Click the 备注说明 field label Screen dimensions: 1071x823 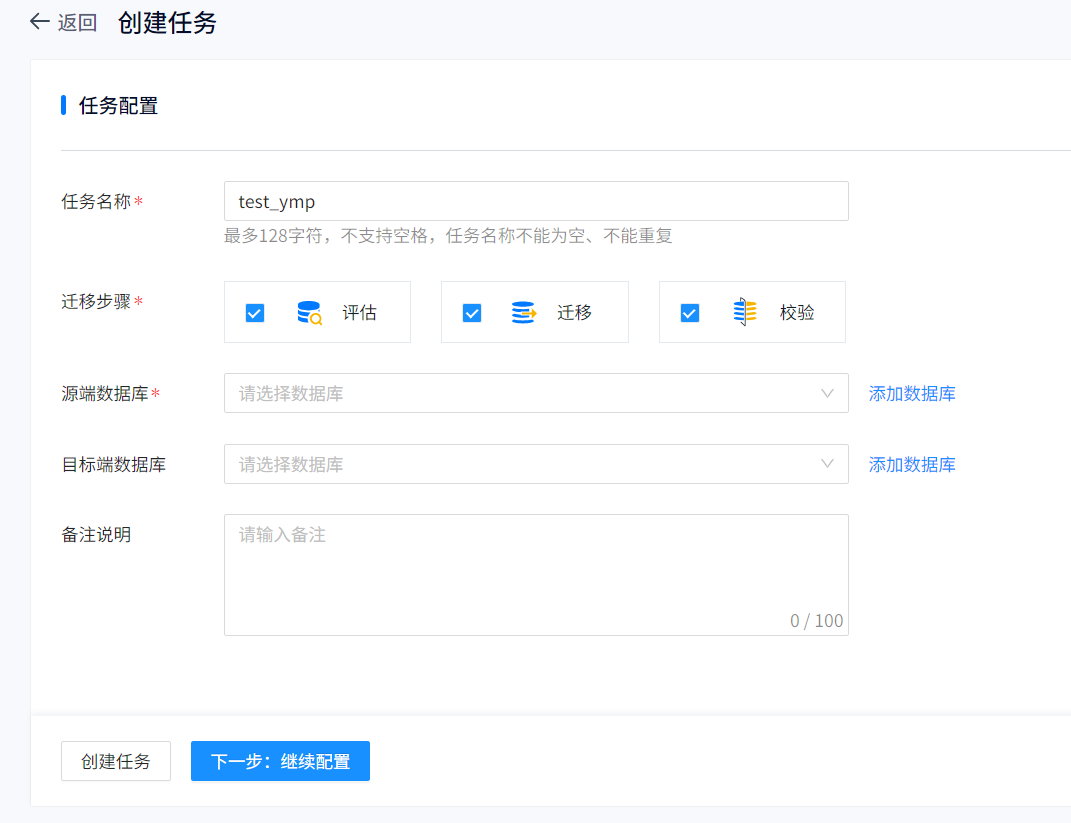pyautogui.click(x=96, y=535)
